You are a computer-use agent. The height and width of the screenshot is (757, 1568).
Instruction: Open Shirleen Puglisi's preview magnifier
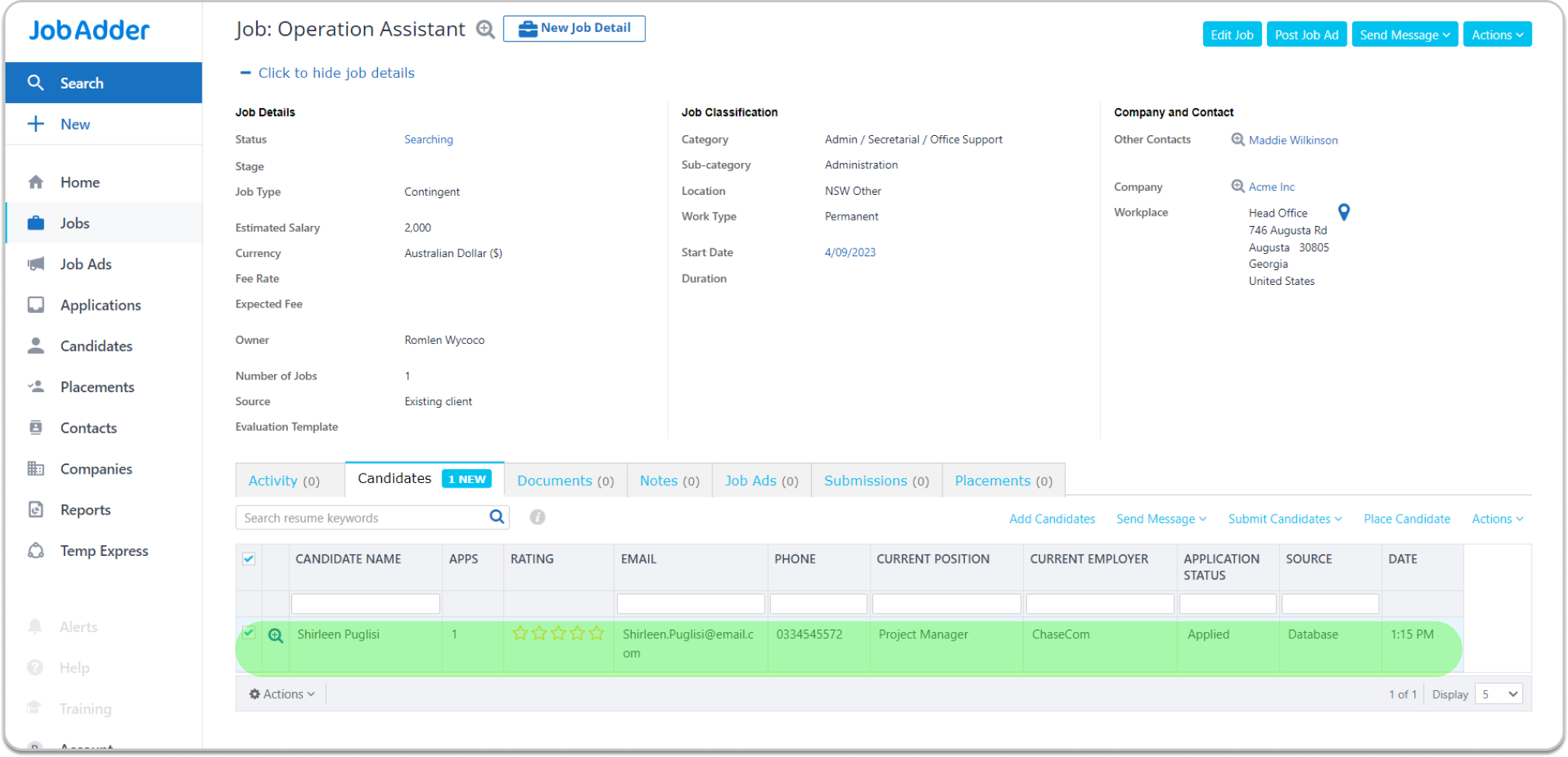point(276,634)
